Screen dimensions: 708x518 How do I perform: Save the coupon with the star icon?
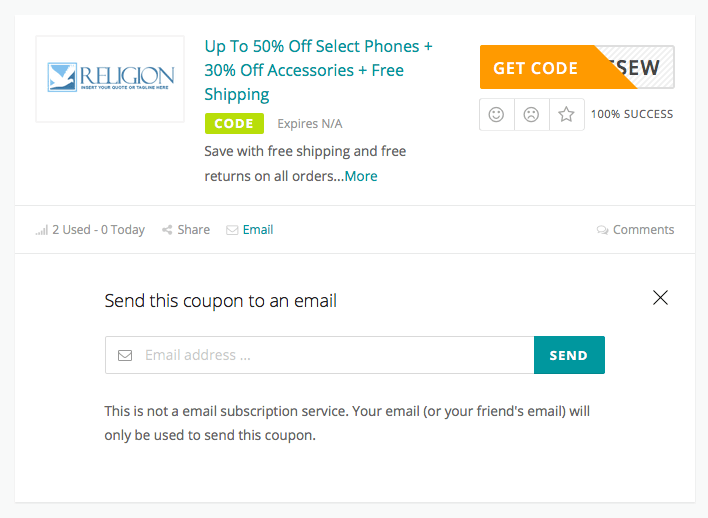pyautogui.click(x=566, y=114)
